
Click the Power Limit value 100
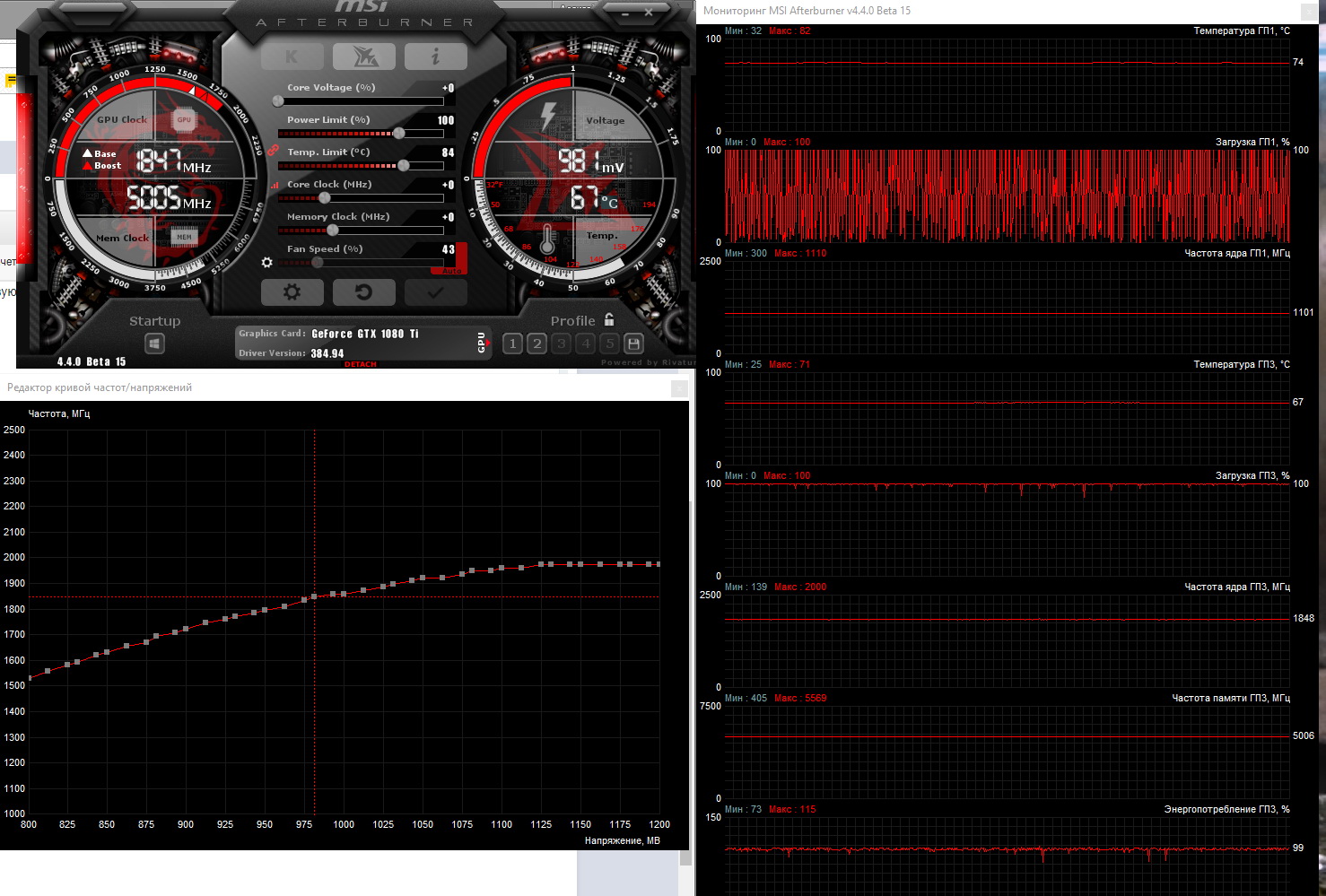click(446, 120)
